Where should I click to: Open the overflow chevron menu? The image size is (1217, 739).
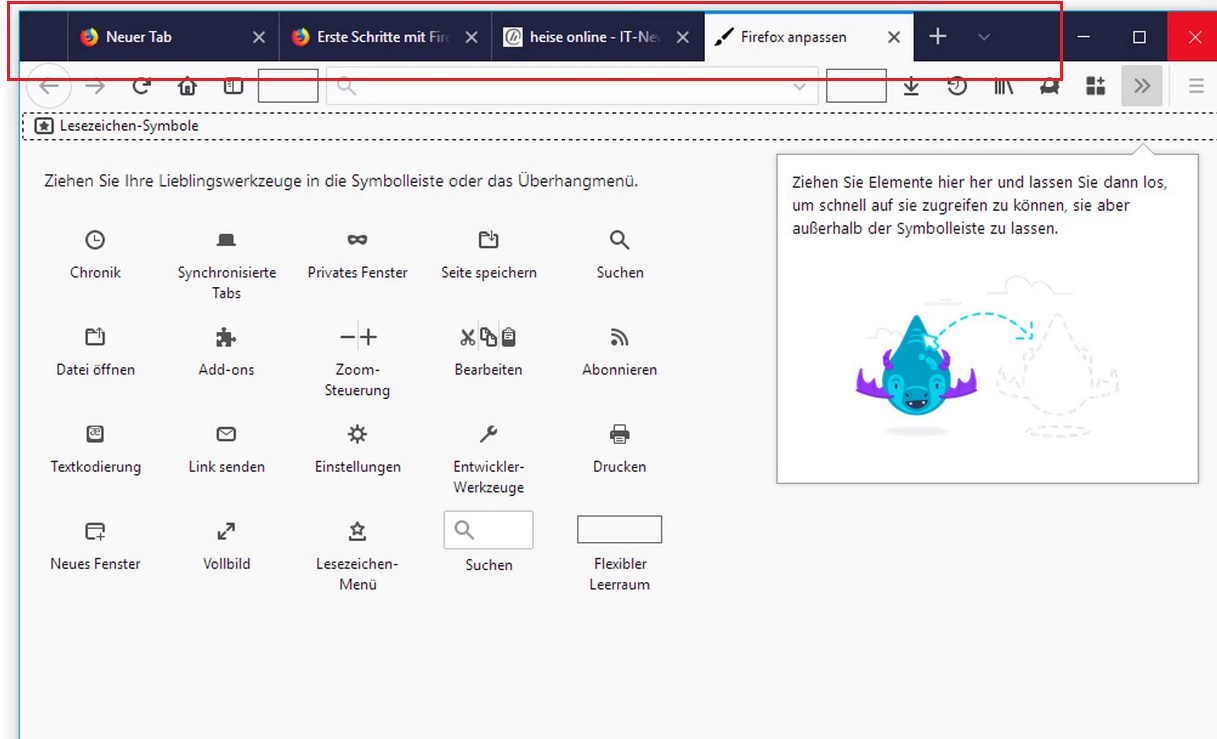pyautogui.click(x=1142, y=86)
